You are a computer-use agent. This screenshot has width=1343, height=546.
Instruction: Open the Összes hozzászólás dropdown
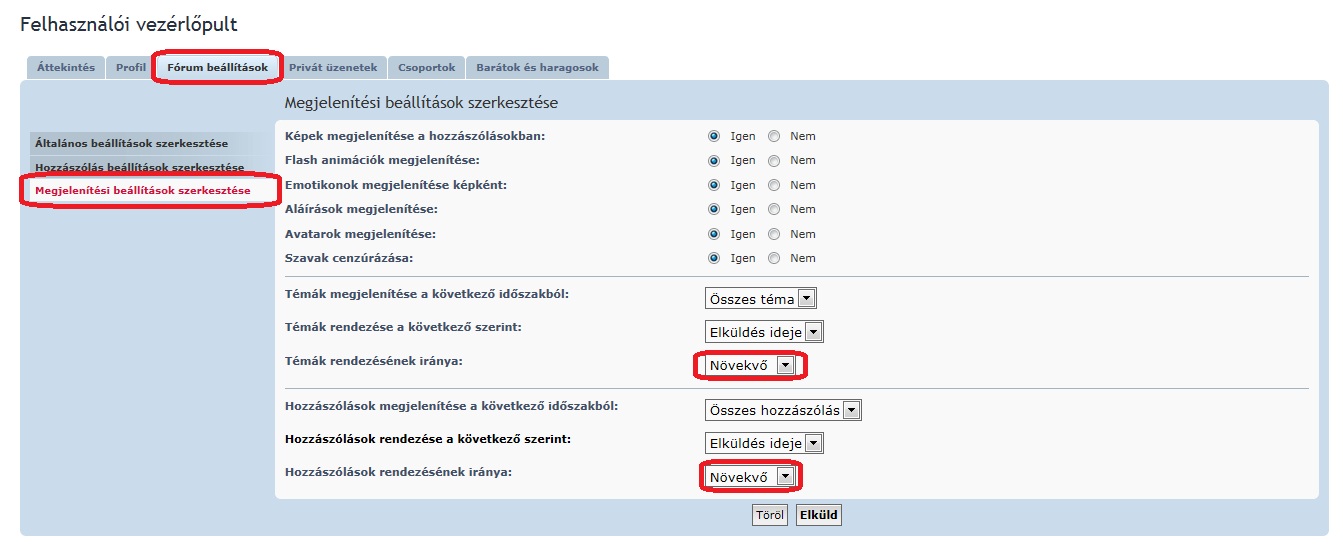coord(783,410)
